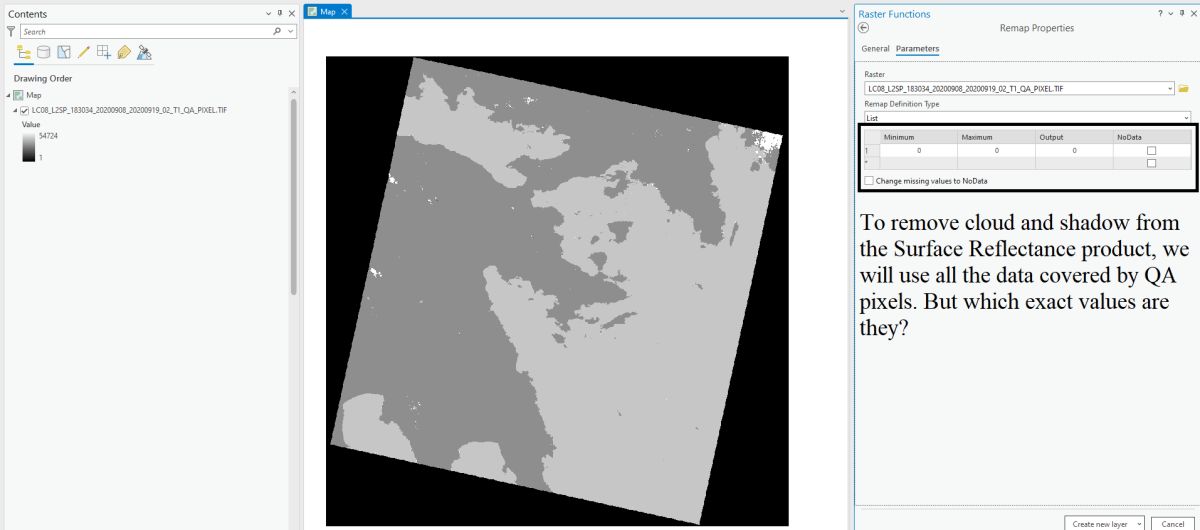Screen dimensions: 1200x530
Task: Collapse the Map node in Contents
Action: click(x=8, y=95)
